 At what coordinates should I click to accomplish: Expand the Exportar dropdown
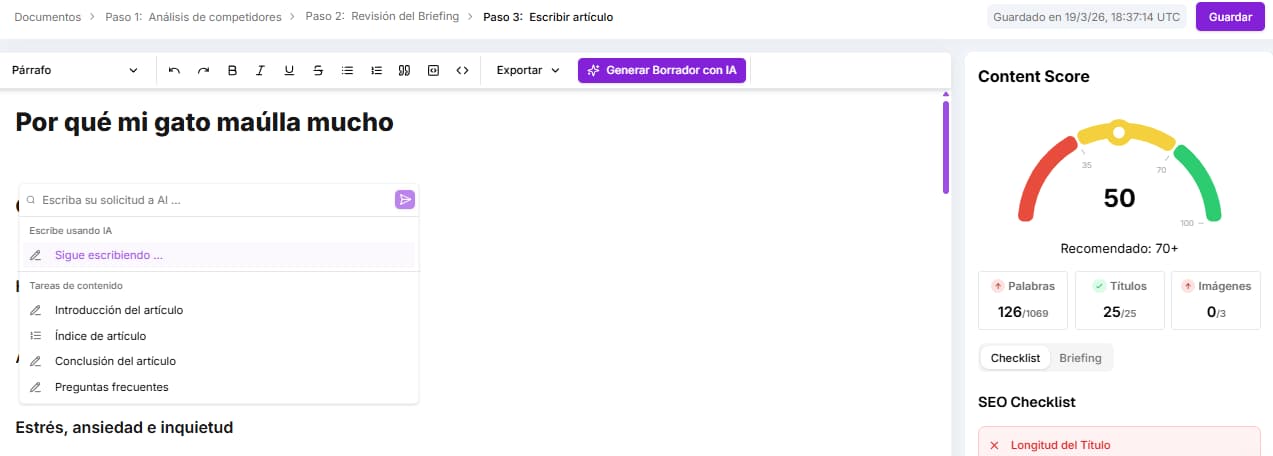528,71
